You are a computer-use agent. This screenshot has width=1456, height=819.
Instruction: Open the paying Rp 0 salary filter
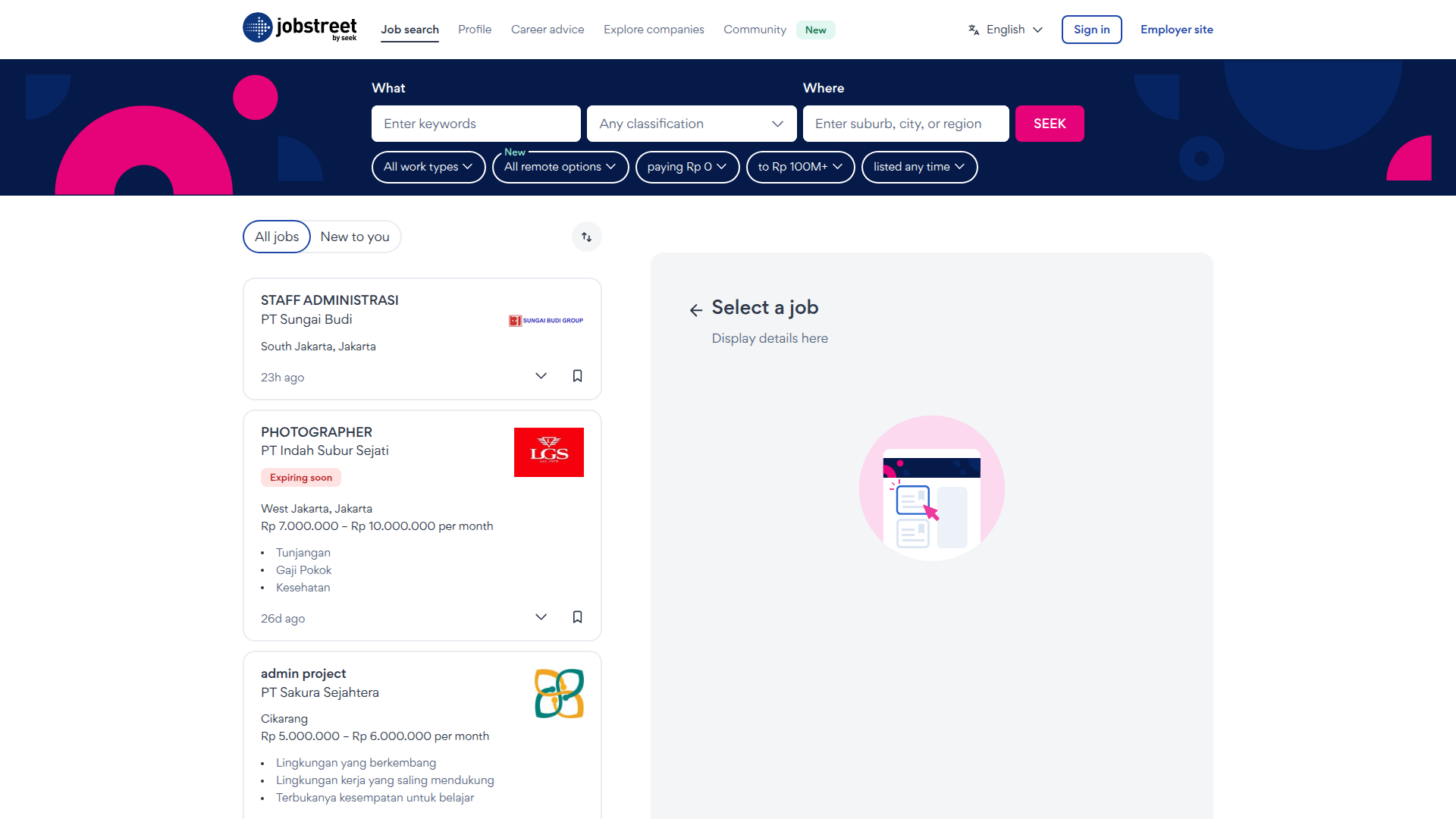point(687,167)
